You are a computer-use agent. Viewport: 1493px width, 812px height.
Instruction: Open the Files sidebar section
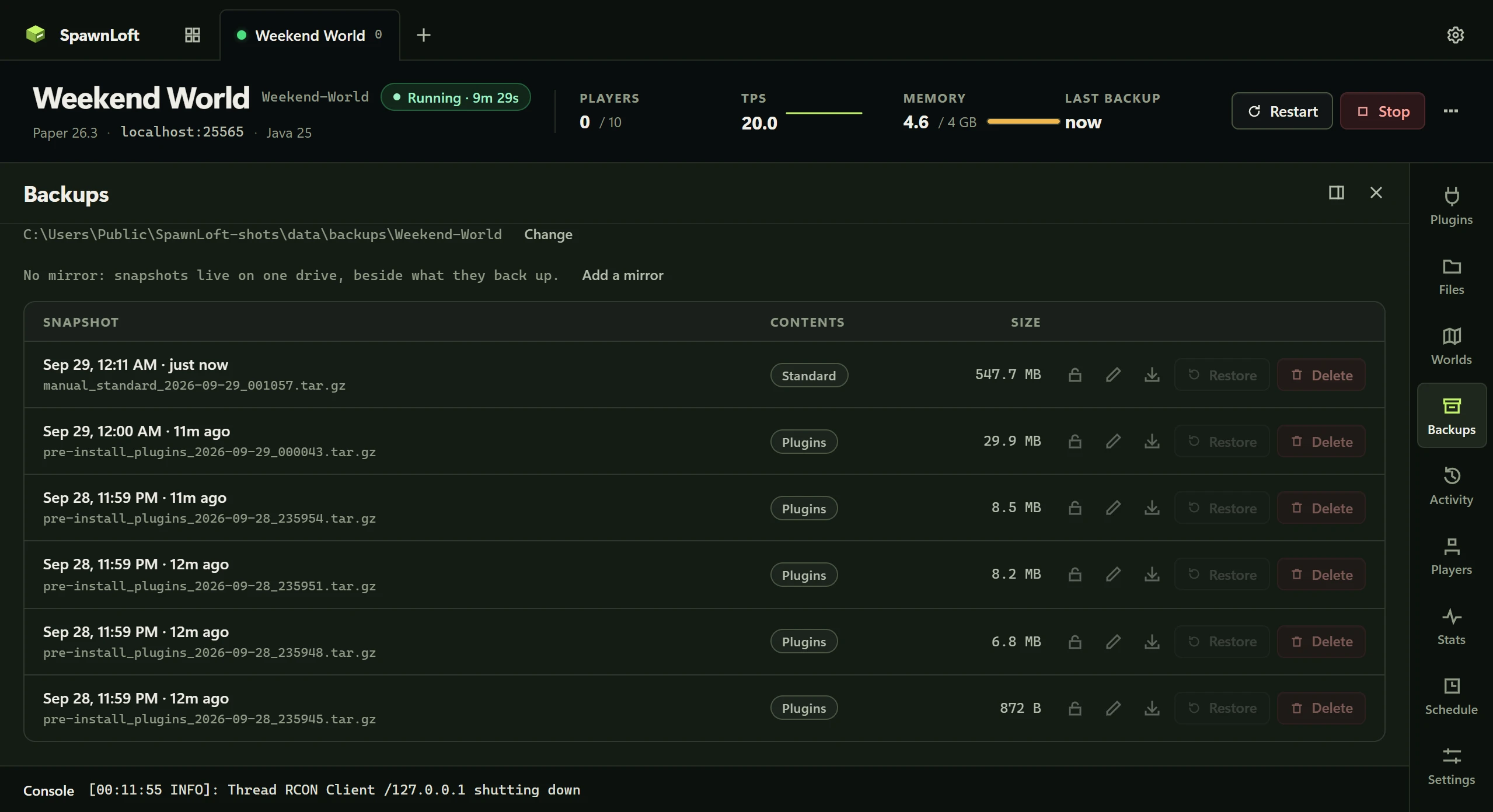coord(1451,275)
